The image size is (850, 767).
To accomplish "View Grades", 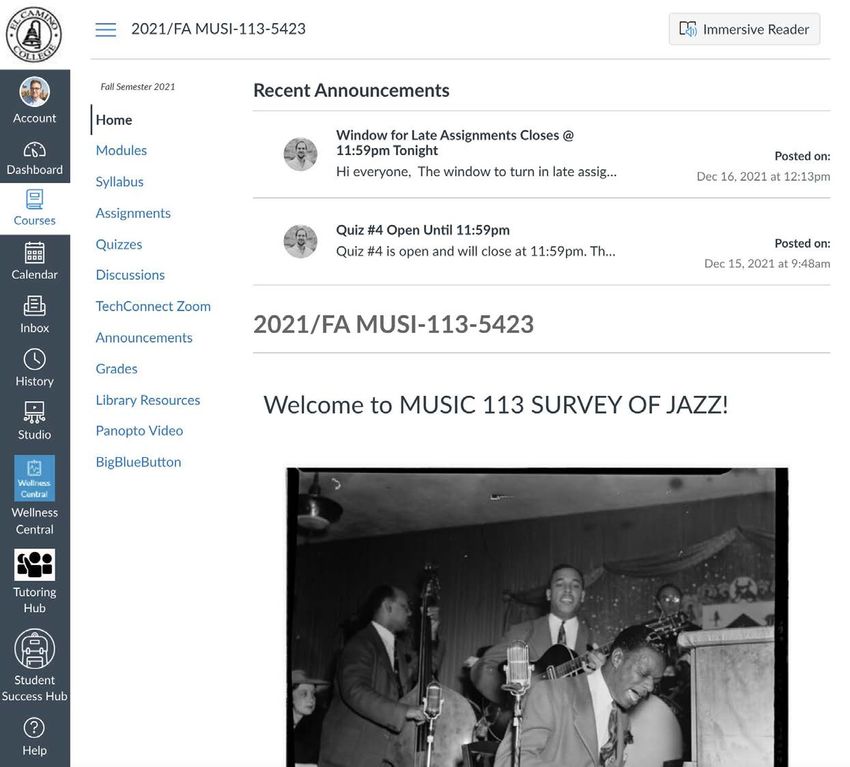I will tap(117, 369).
